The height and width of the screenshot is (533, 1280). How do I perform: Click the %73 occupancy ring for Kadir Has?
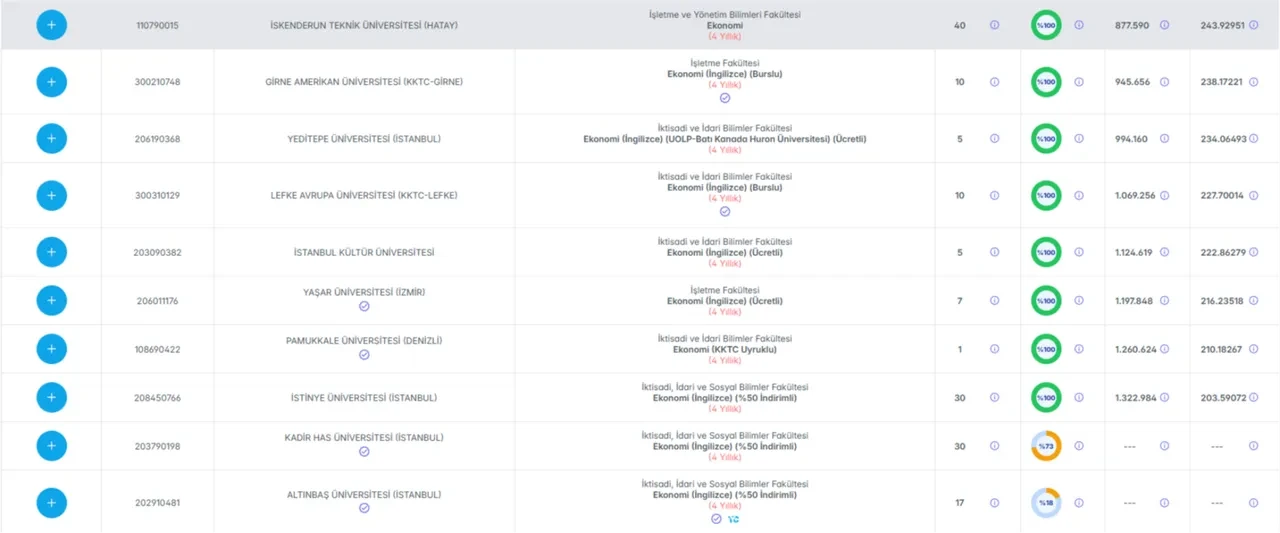[1046, 446]
